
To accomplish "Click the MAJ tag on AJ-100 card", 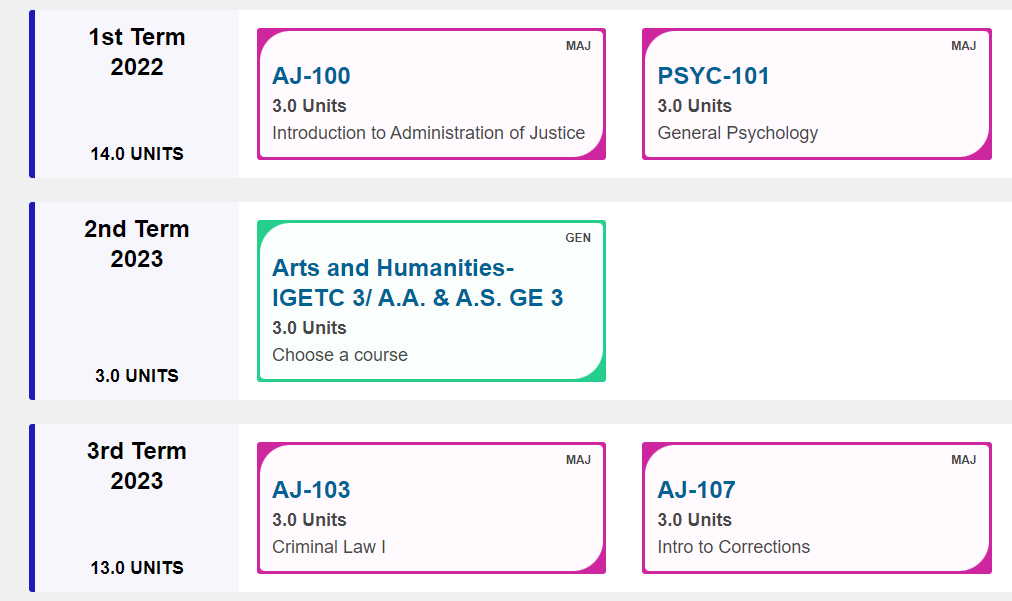I will [578, 46].
